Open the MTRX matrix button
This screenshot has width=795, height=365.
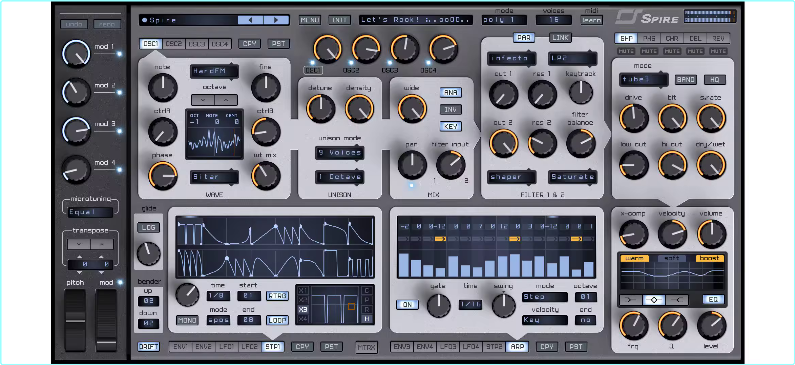pos(367,347)
